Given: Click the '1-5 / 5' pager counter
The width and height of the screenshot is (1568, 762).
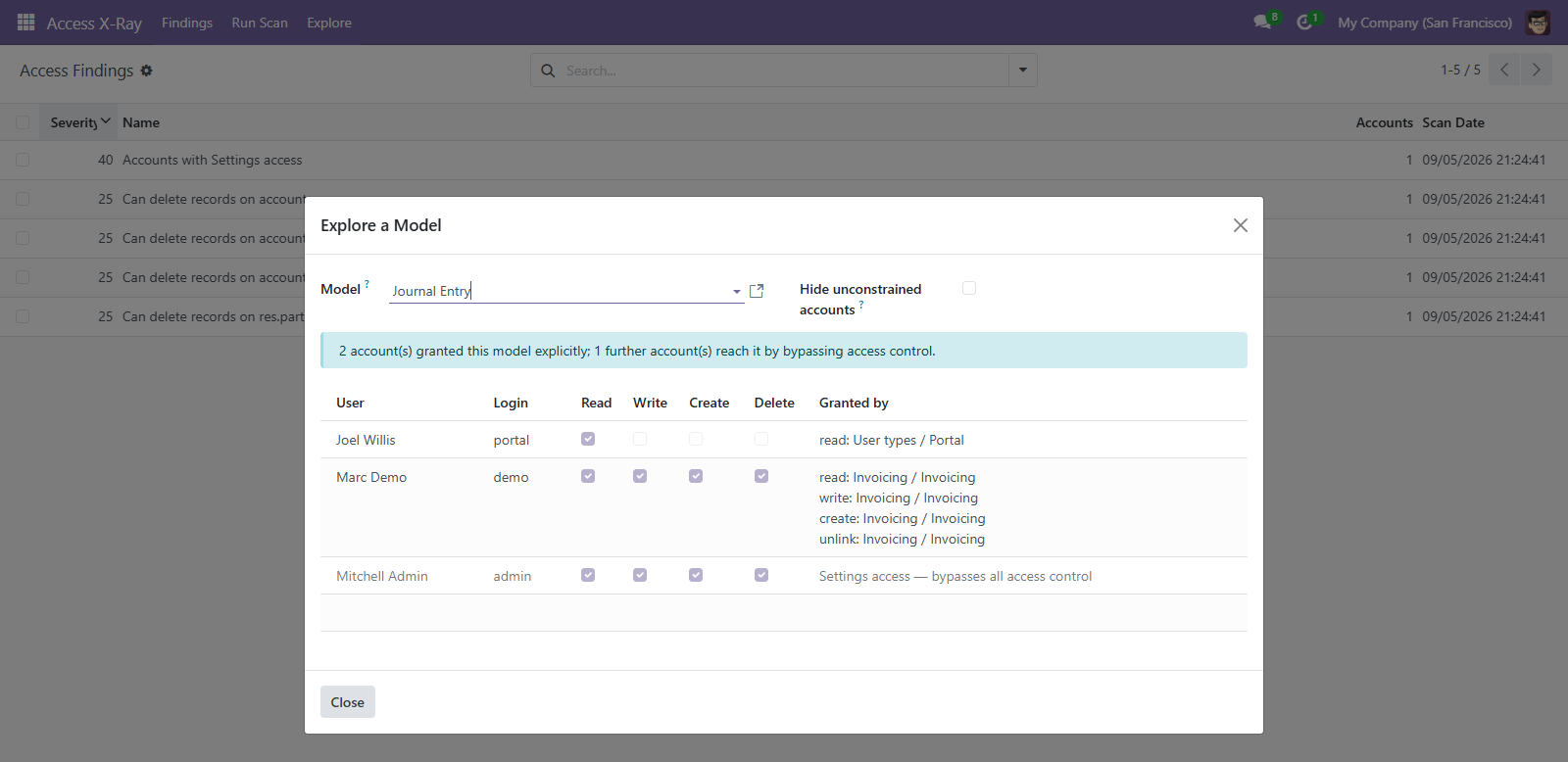Looking at the screenshot, I should [1460, 70].
